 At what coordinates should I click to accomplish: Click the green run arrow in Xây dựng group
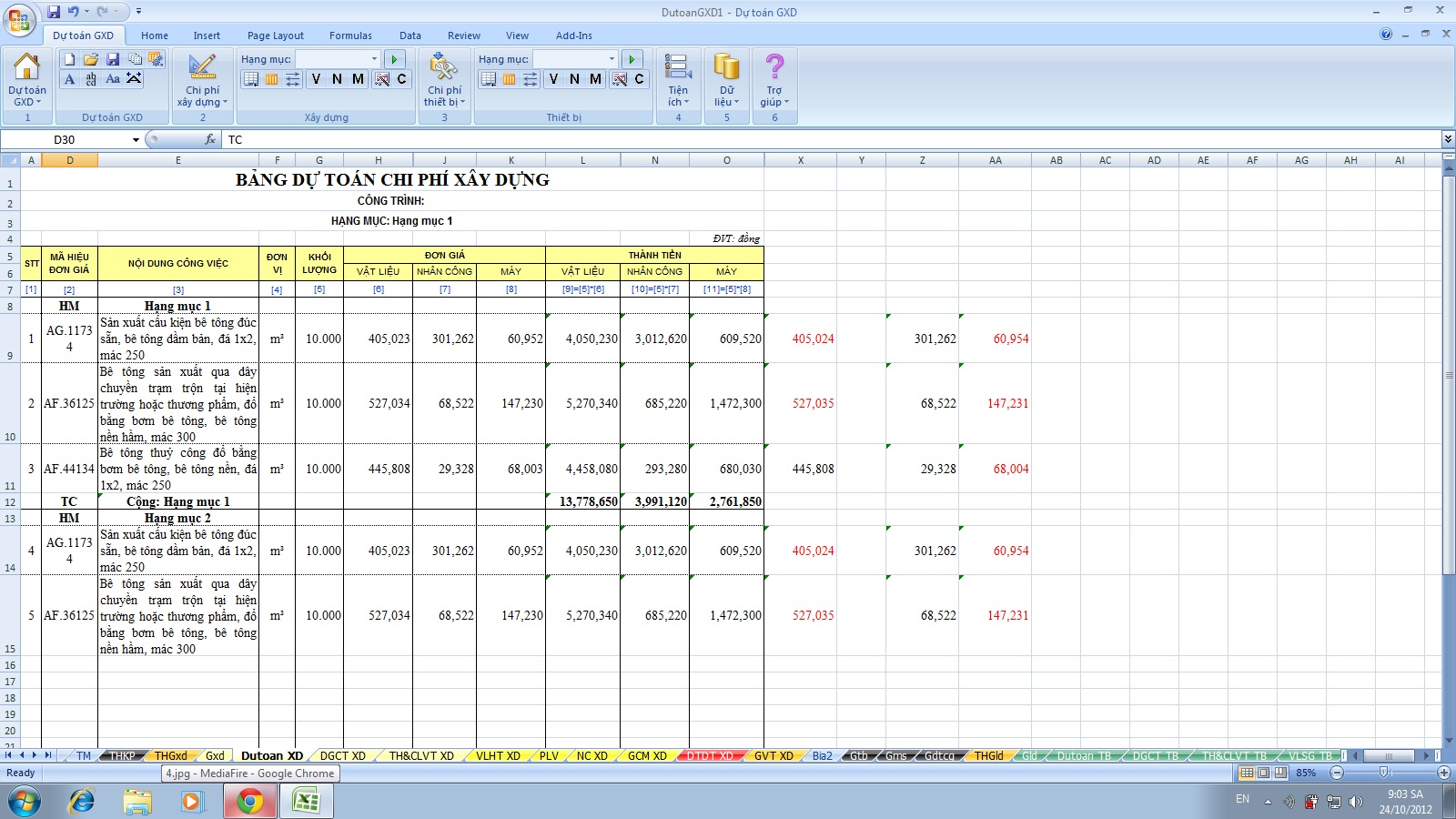[395, 59]
